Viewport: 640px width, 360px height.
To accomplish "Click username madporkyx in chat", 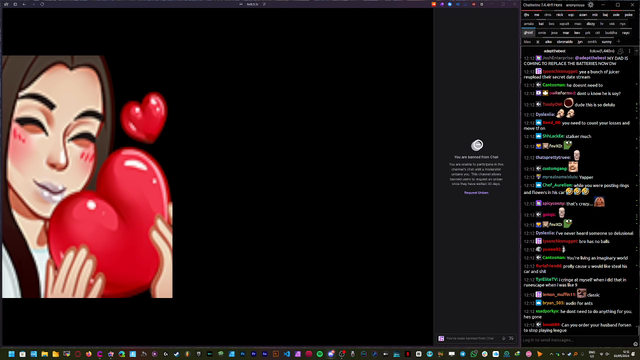I will point(547,311).
